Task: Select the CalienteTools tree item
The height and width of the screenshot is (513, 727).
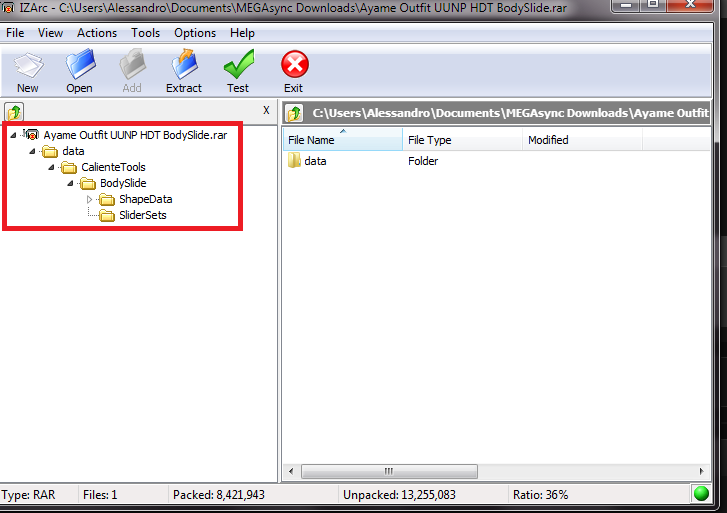Action: (x=114, y=167)
